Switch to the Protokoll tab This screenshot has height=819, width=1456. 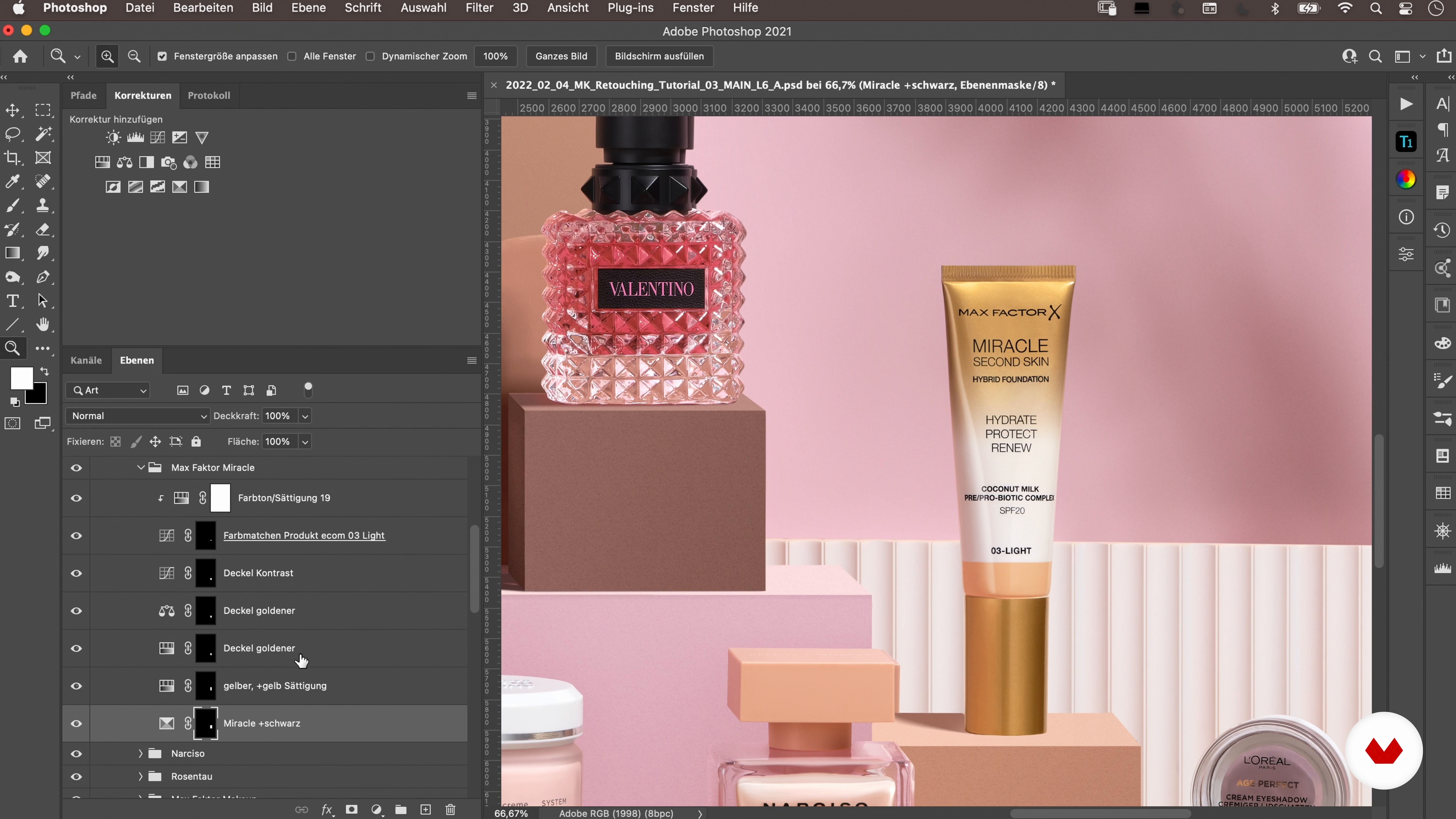point(209,96)
